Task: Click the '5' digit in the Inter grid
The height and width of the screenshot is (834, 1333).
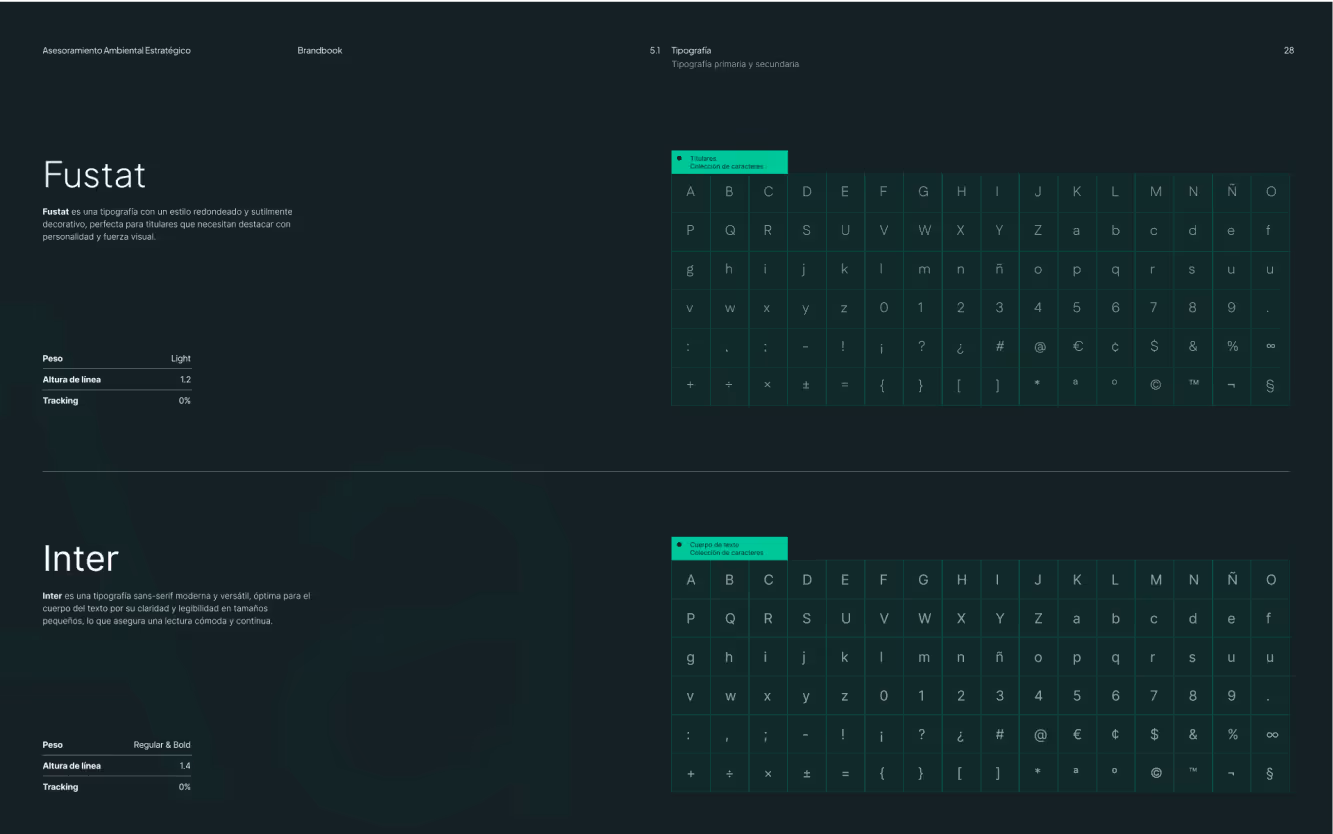Action: (x=1077, y=696)
